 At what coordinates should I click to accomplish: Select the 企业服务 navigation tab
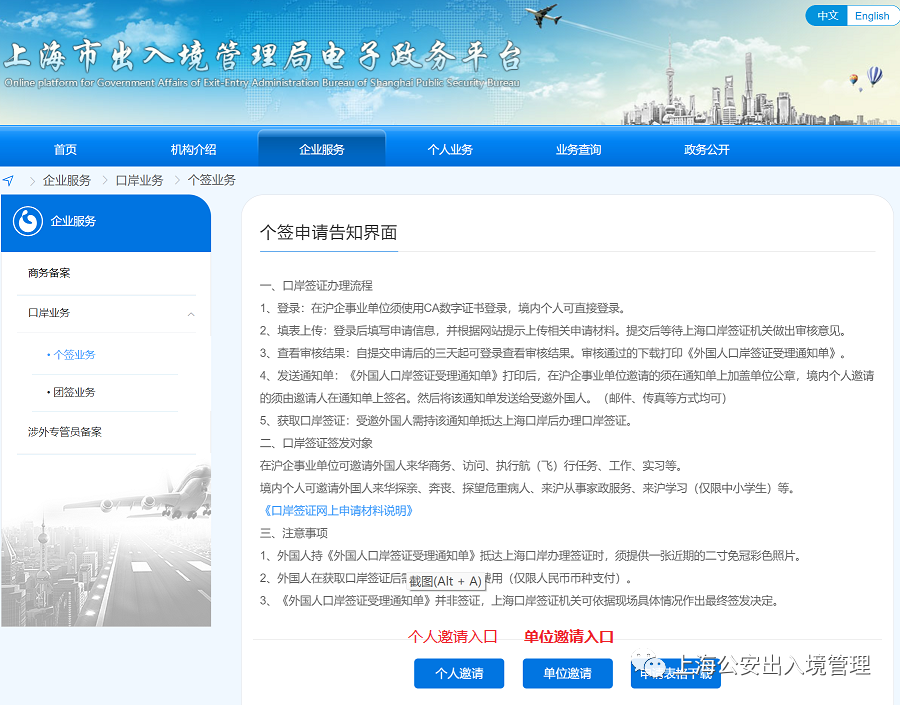pyautogui.click(x=321, y=150)
